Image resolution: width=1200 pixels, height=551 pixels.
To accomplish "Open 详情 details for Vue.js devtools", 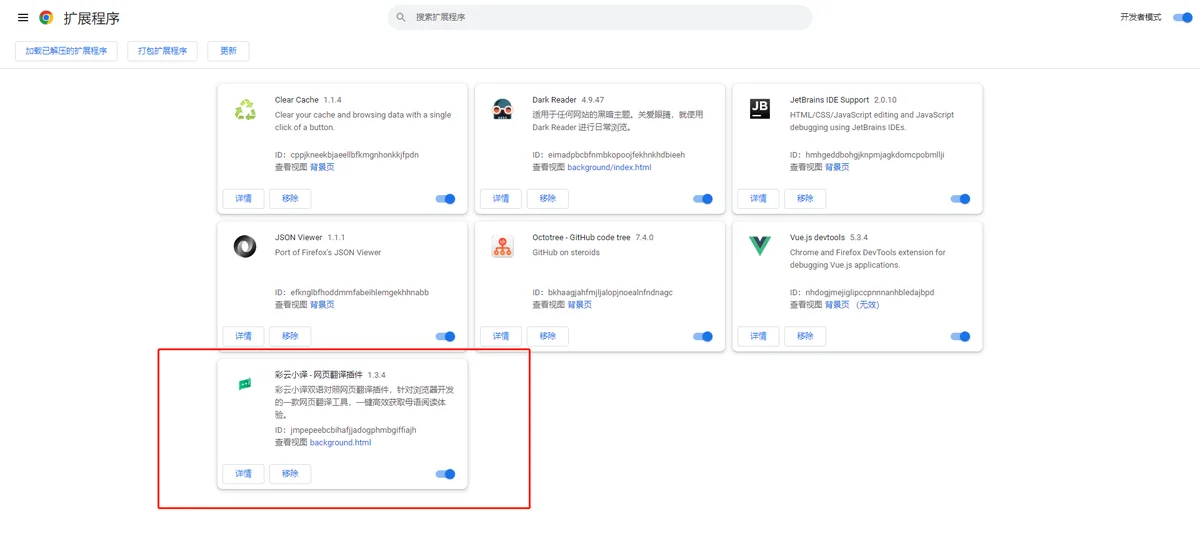I will (x=759, y=336).
